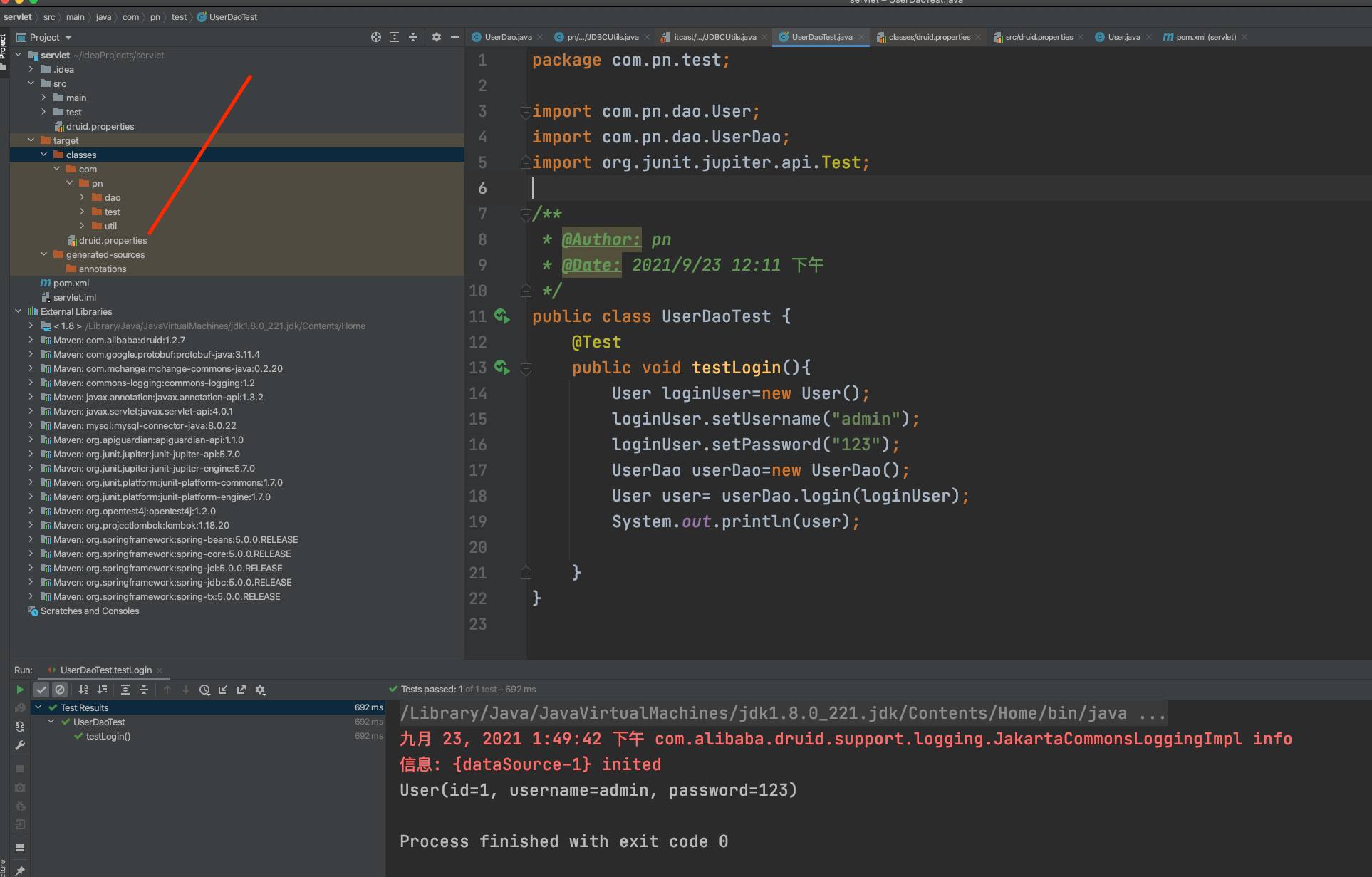
Task: Click Collapse All in the Project toolbar
Action: click(413, 37)
